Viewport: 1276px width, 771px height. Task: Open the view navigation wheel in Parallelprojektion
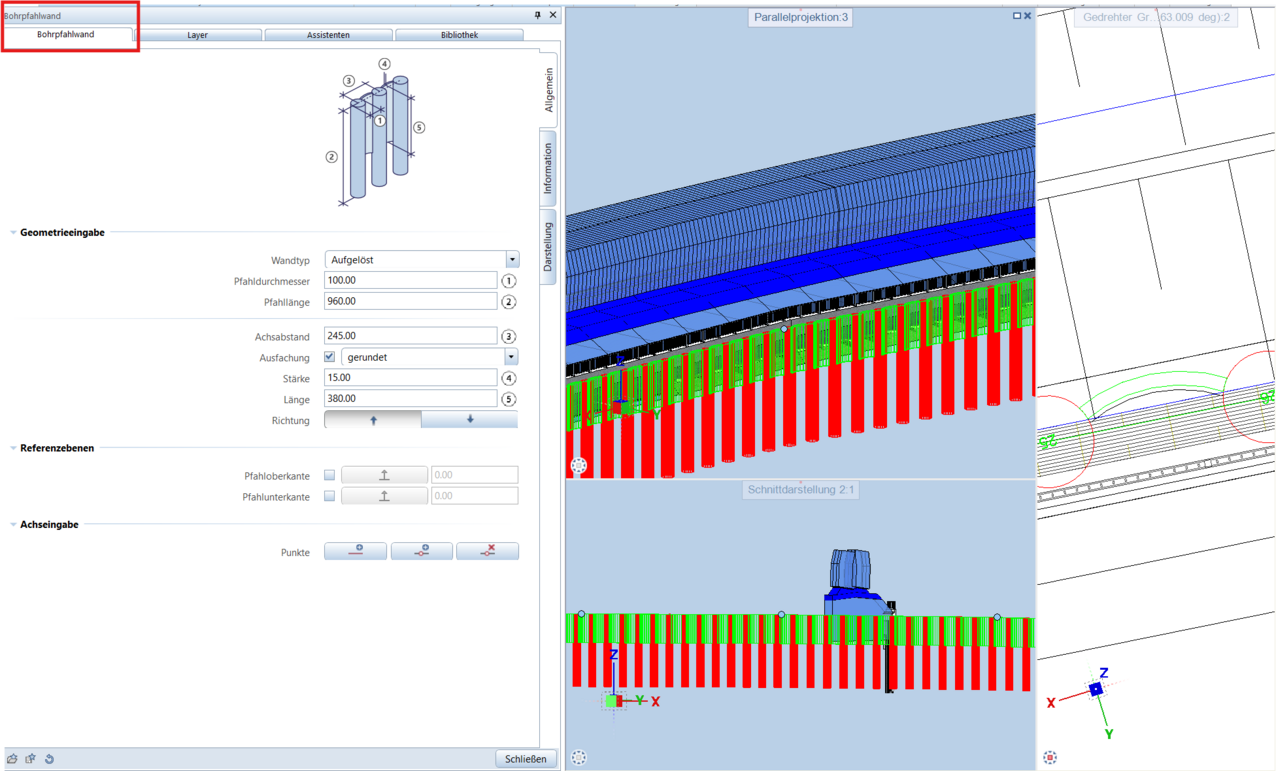pyautogui.click(x=579, y=466)
